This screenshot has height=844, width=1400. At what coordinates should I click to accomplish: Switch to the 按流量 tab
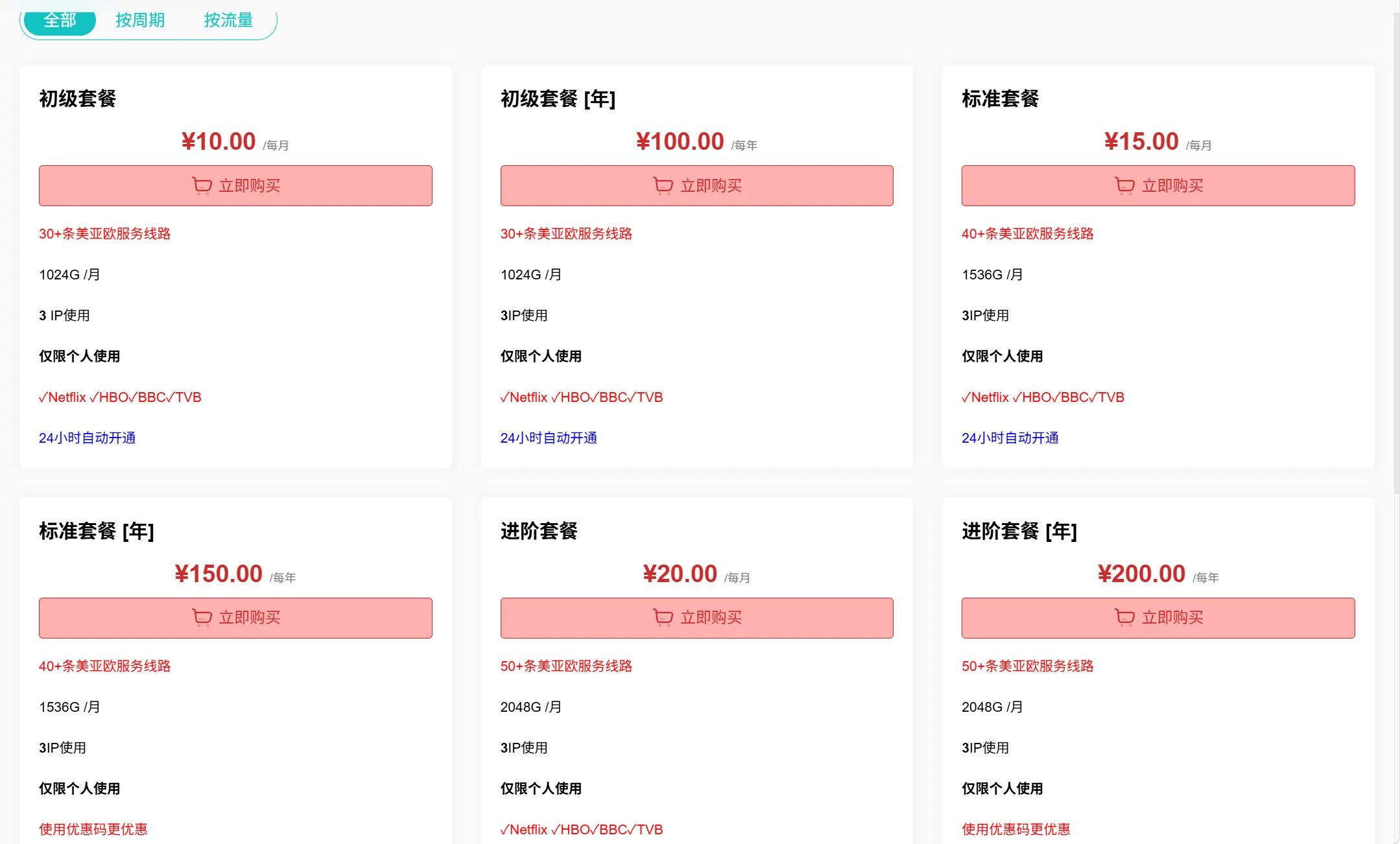pos(228,21)
